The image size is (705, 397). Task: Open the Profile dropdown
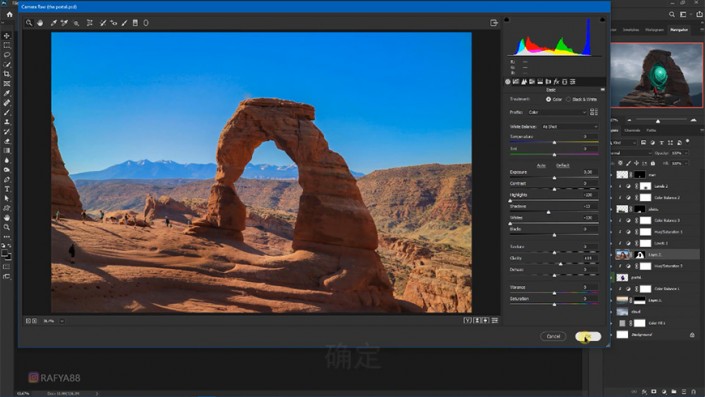click(x=557, y=112)
